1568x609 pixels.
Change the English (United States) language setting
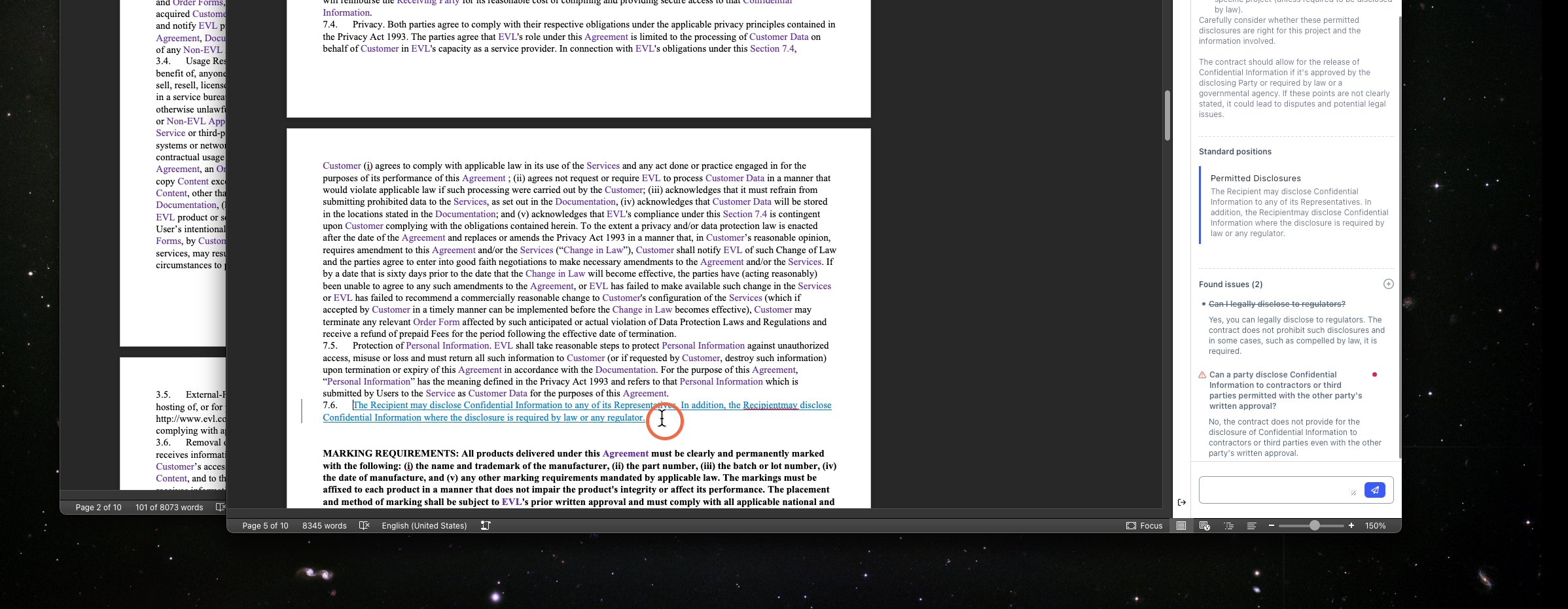coord(424,525)
